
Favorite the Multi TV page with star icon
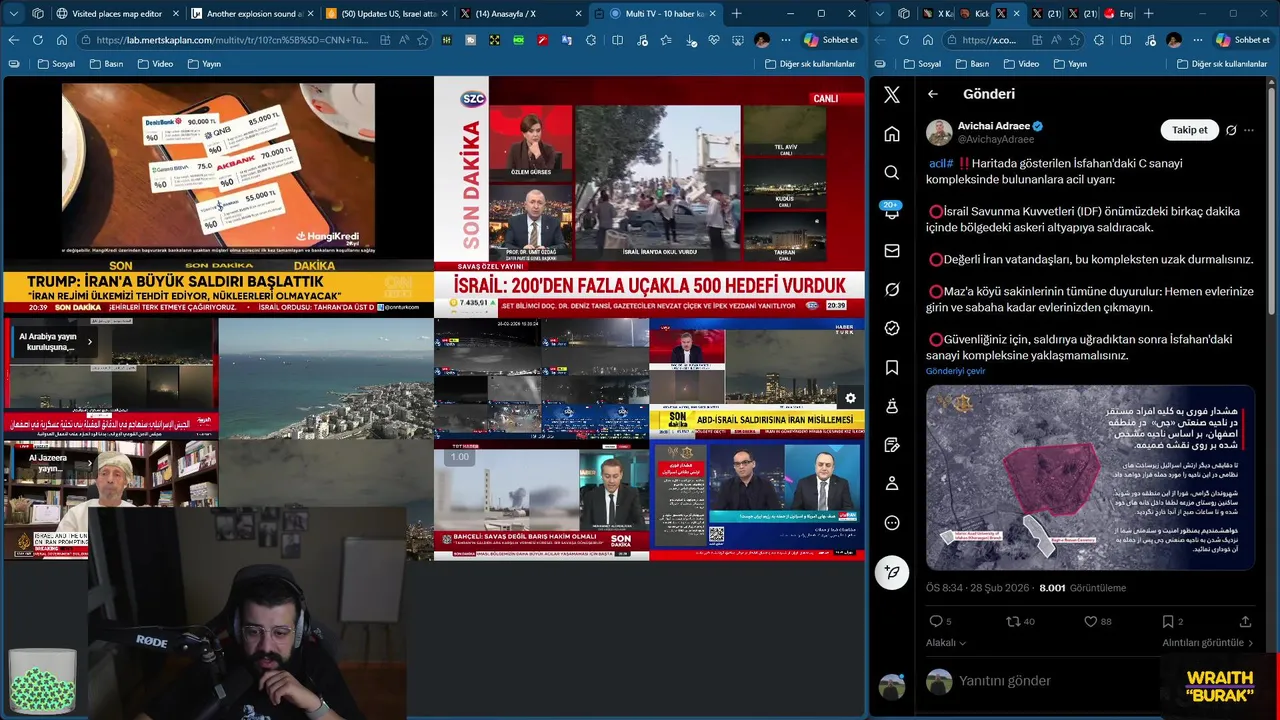click(x=423, y=40)
